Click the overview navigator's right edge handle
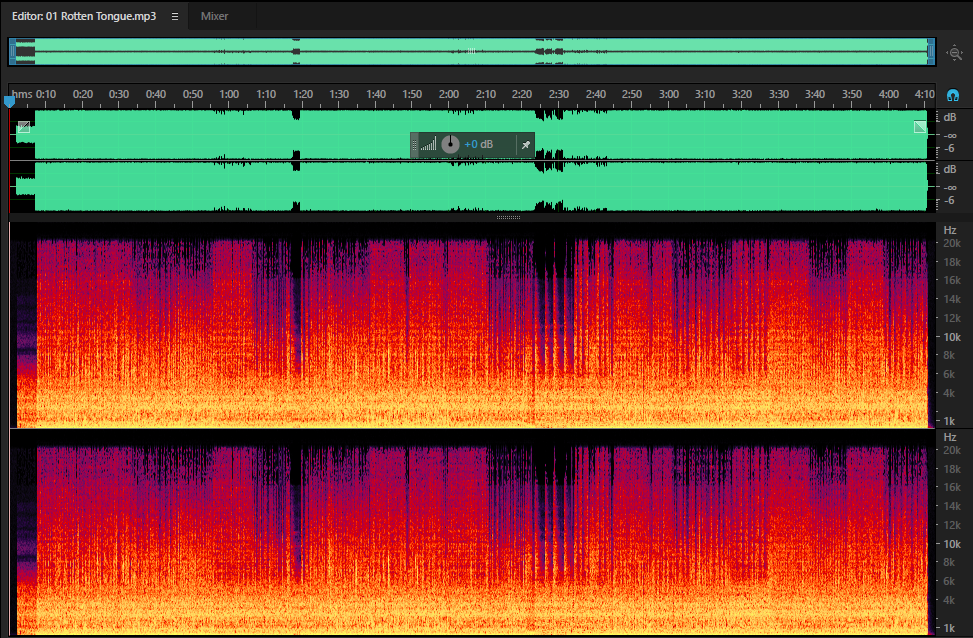This screenshot has width=973, height=638. (931, 52)
